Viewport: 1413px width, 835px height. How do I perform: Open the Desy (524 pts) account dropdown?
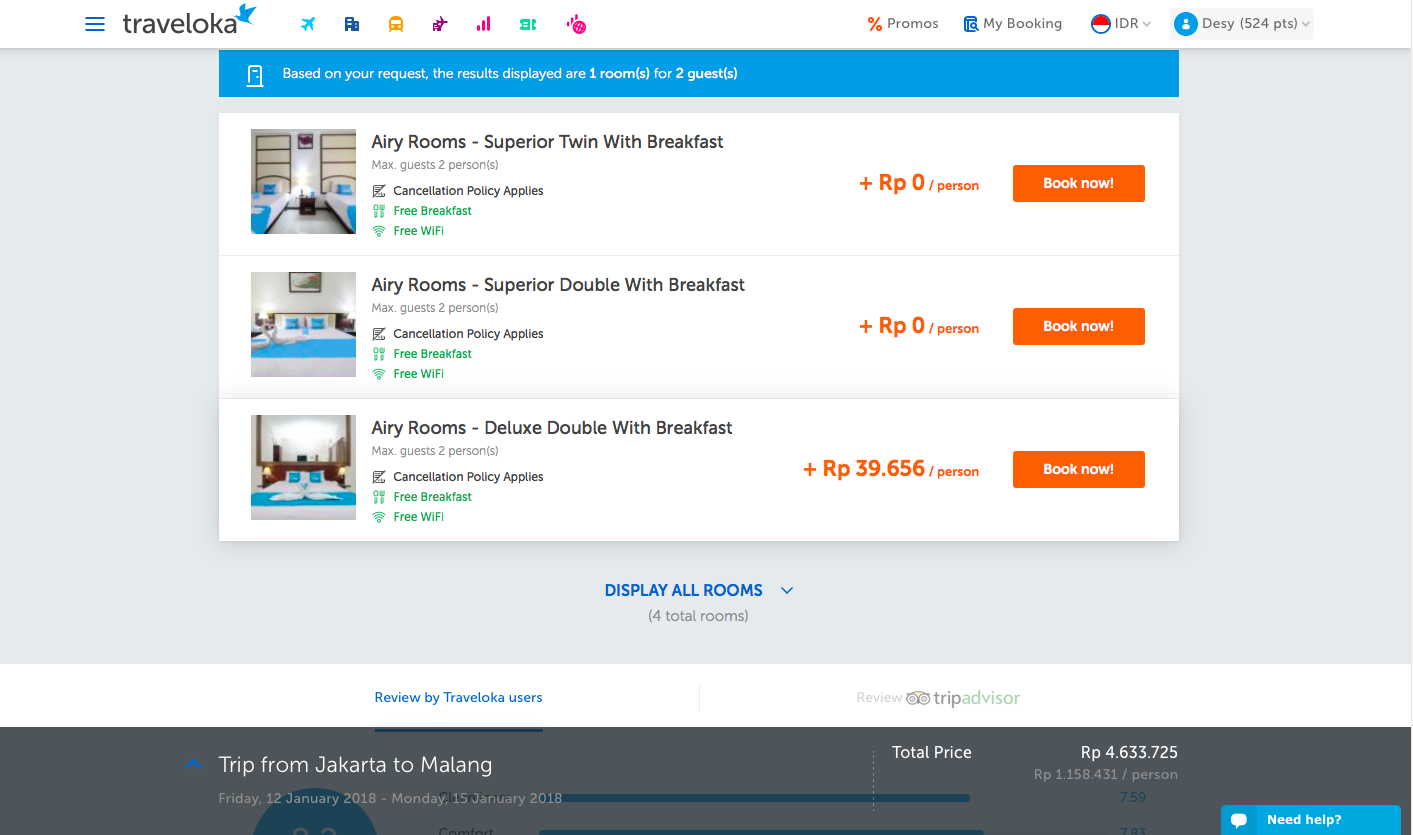(x=1242, y=24)
